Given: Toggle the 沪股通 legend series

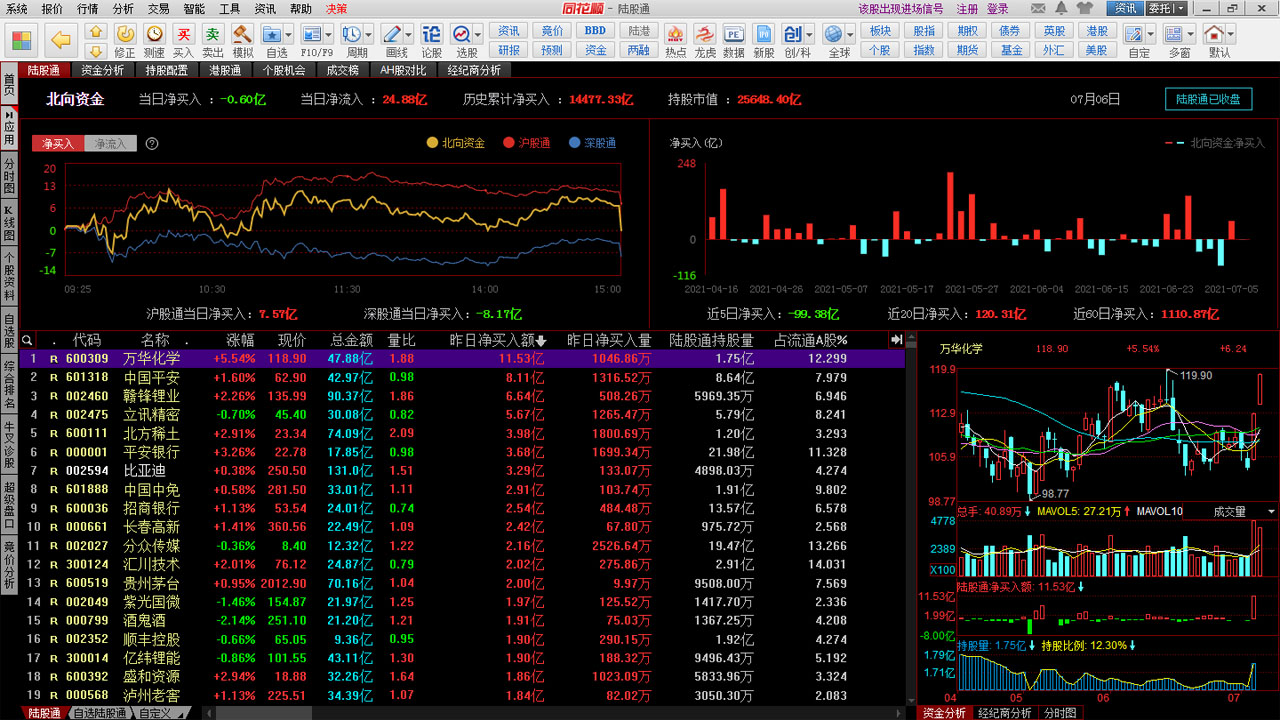Looking at the screenshot, I should click(x=526, y=143).
